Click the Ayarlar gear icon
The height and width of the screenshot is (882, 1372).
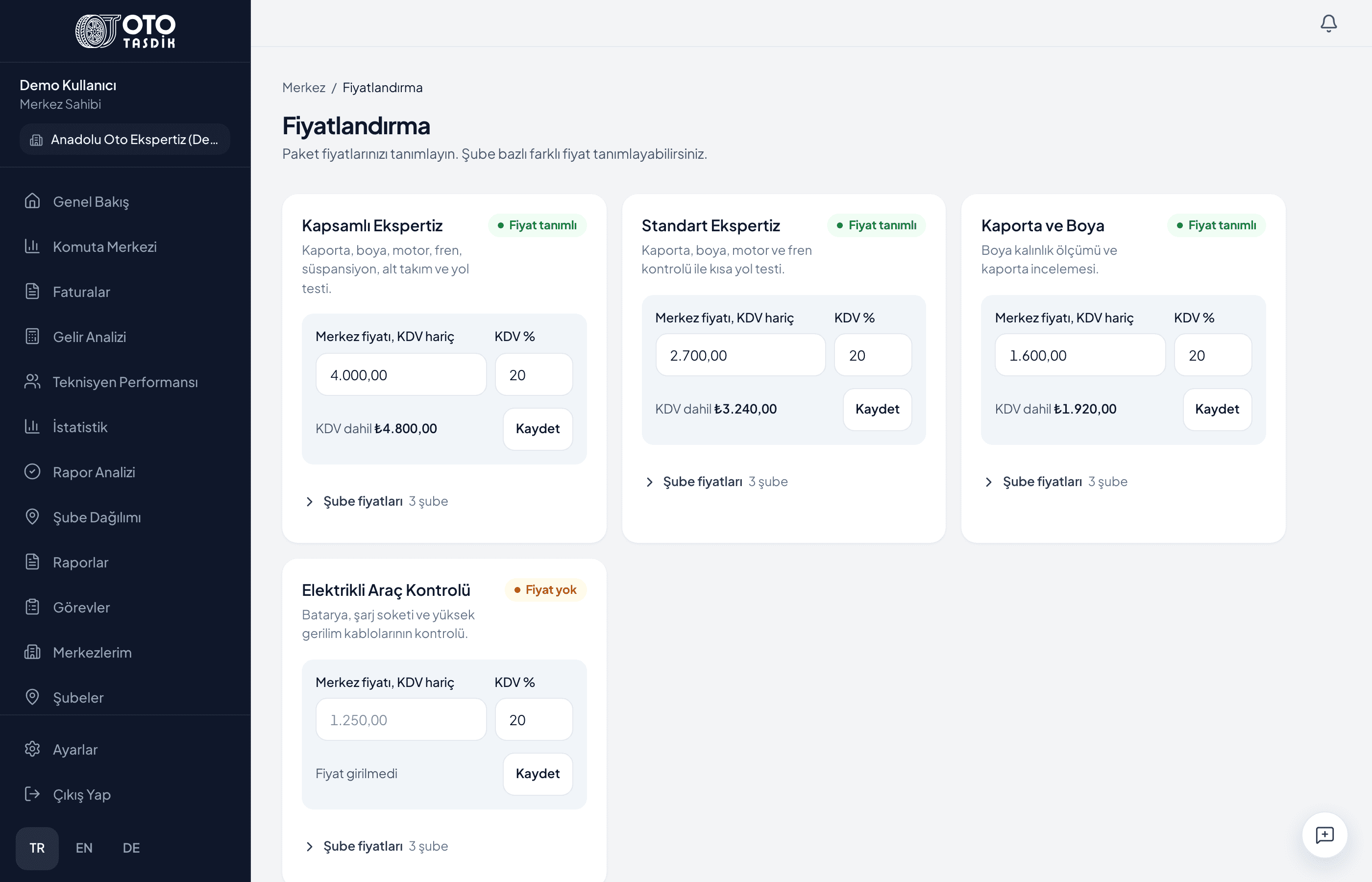32,749
